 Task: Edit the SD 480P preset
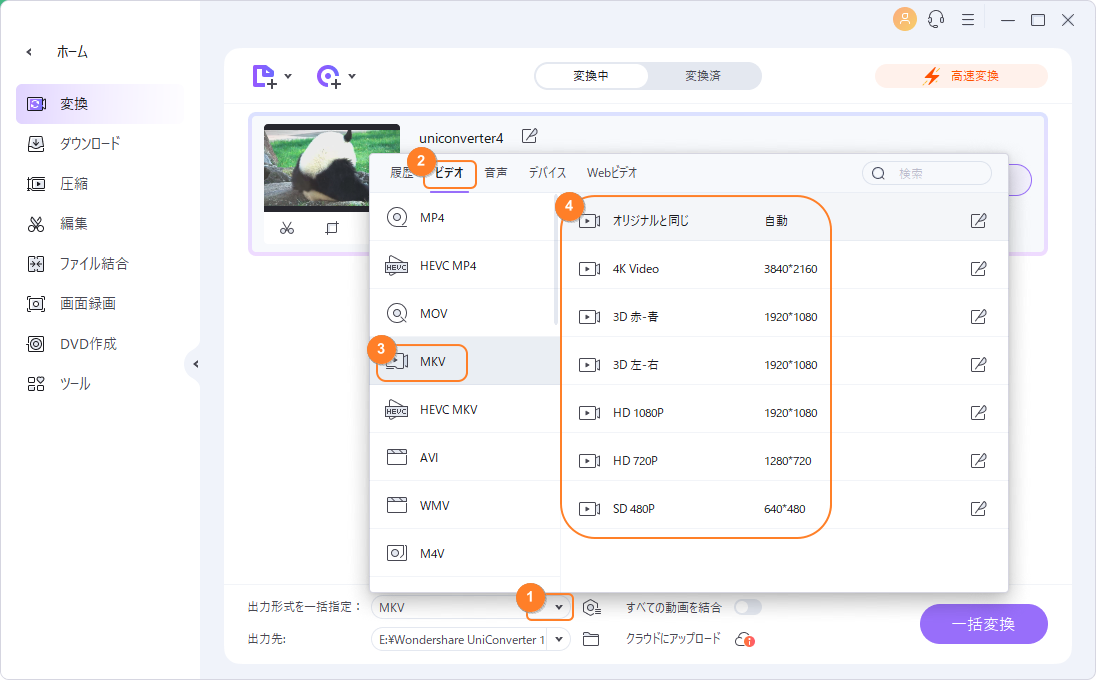979,509
